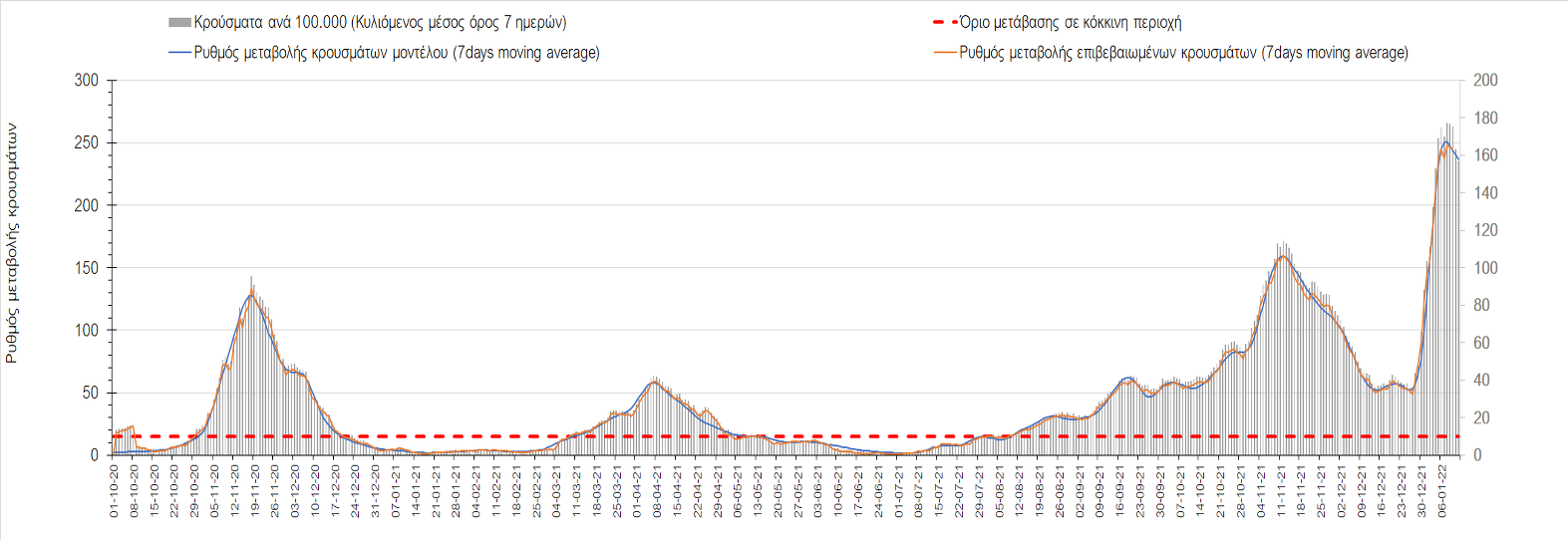The image size is (1568, 540).
Task: Click the vertical axis title Ρυθμός μεταβολής κρουσμάτων
Action: (12, 242)
